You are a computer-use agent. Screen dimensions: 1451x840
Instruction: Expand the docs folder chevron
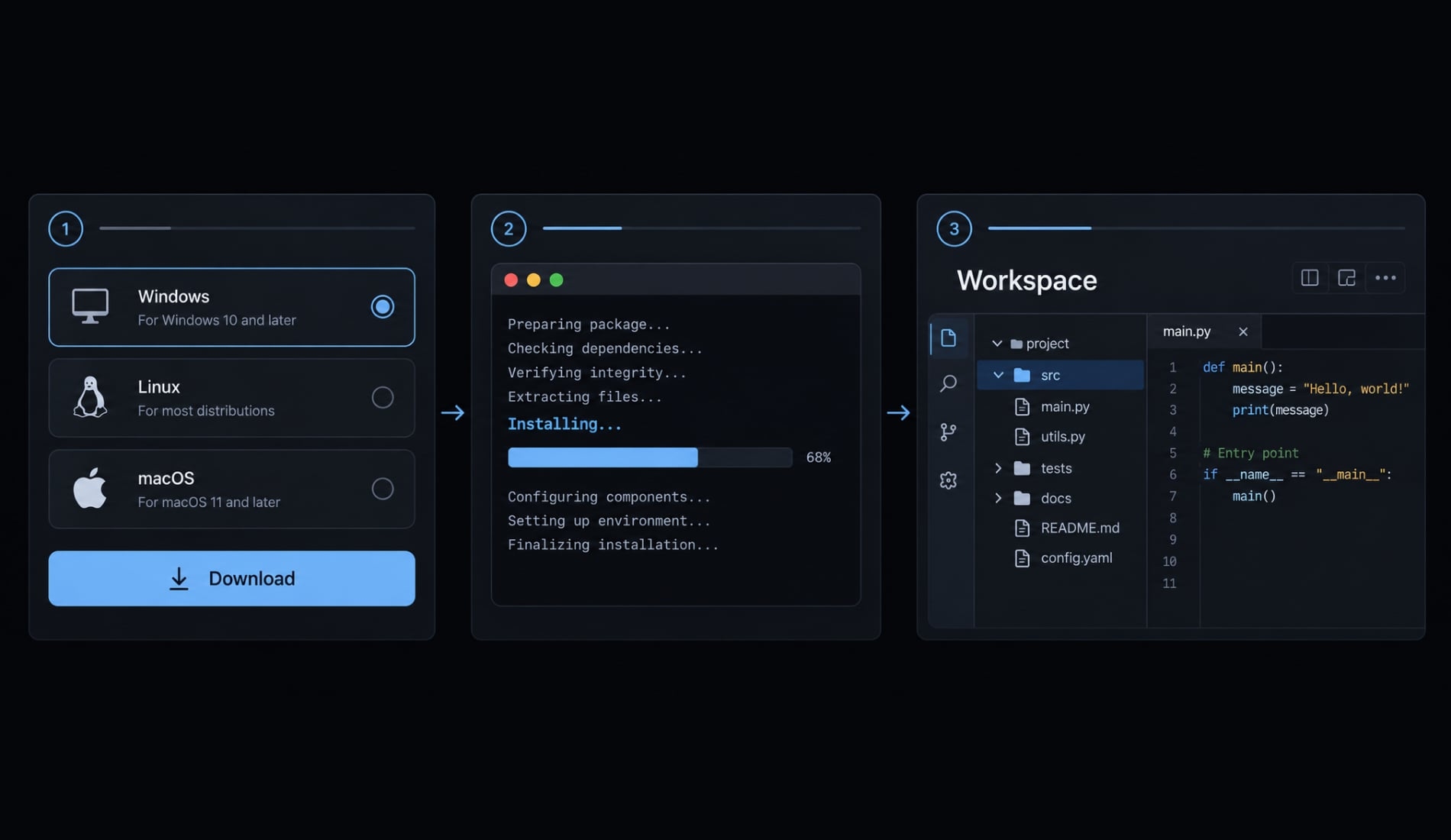[x=998, y=498]
